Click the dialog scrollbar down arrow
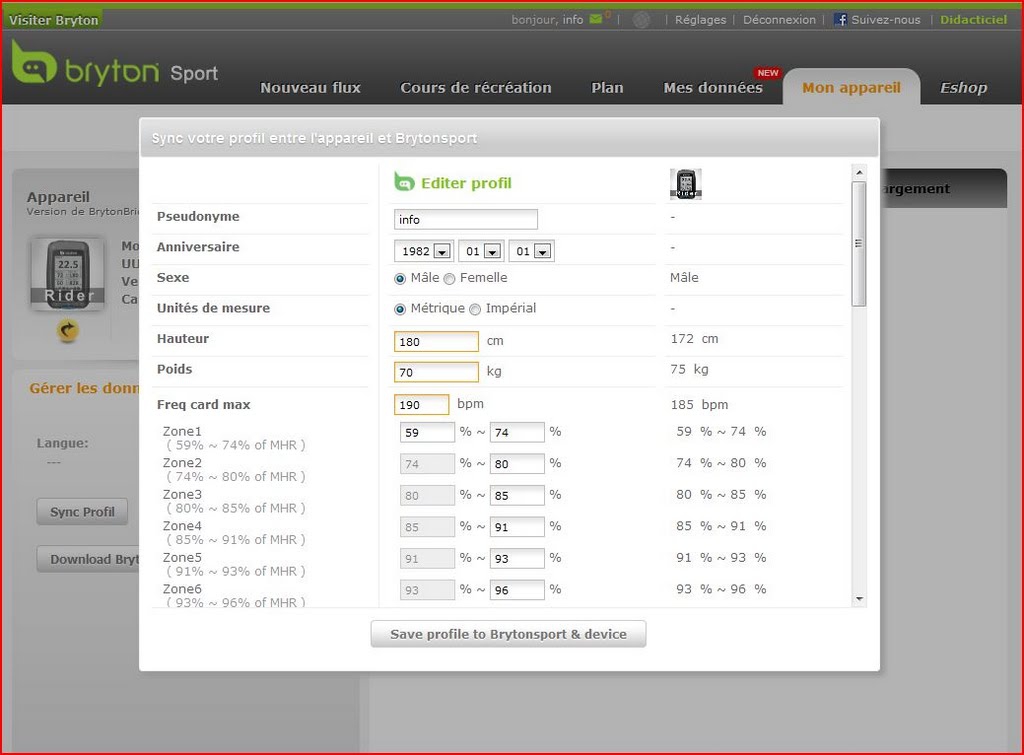Viewport: 1024px width, 755px height. [x=859, y=599]
